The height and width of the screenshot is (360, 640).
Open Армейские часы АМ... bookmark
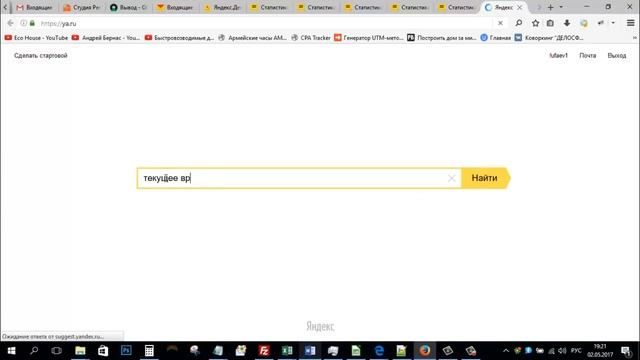tap(253, 38)
